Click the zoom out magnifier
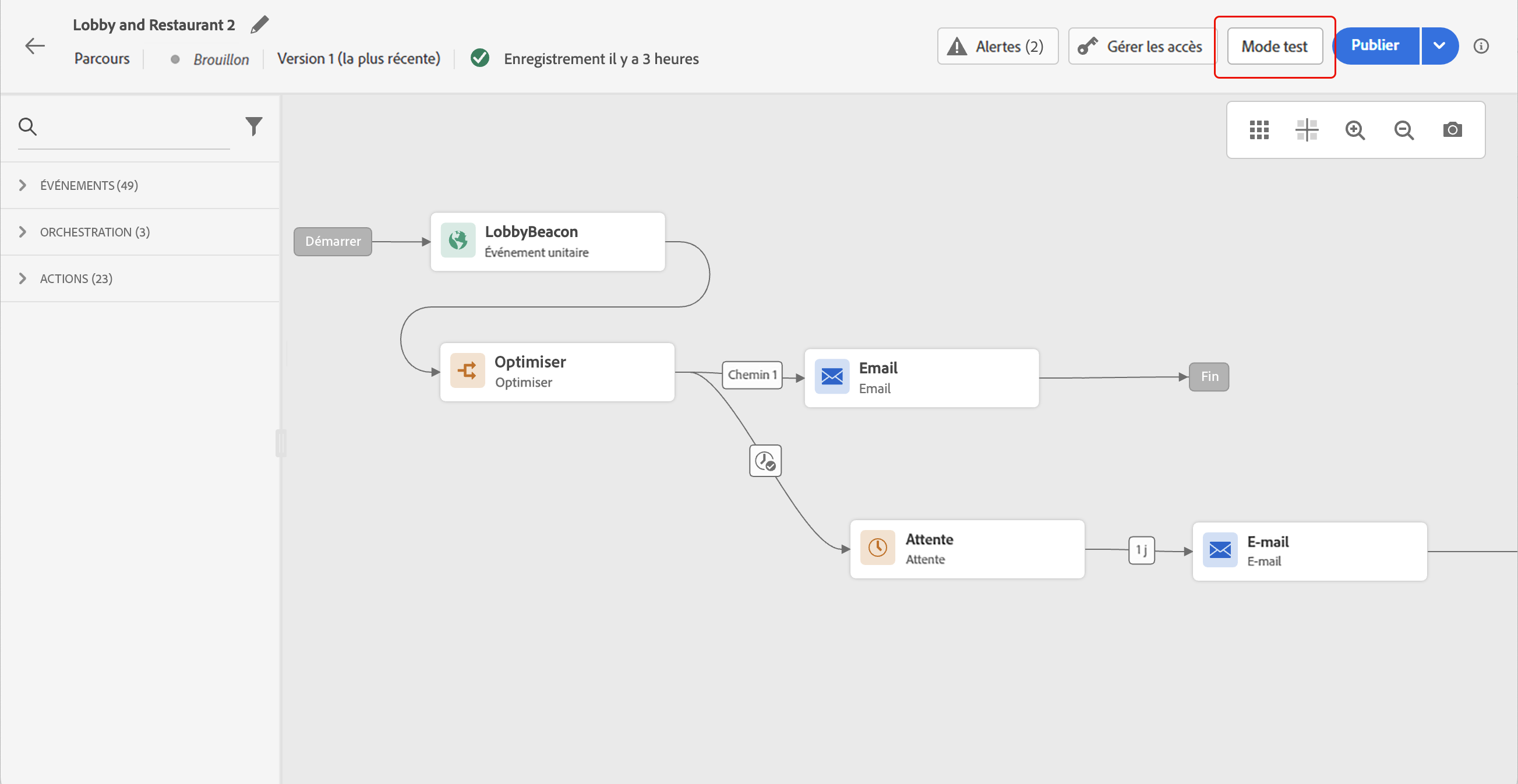 pyautogui.click(x=1404, y=129)
